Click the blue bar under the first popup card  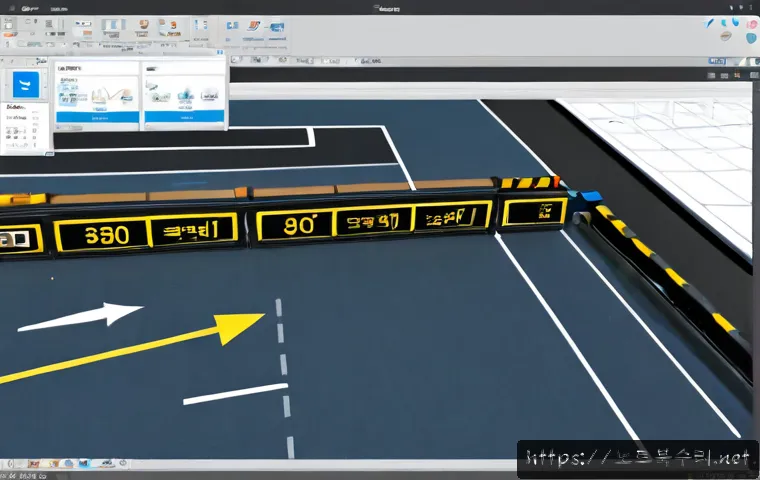pyautogui.click(x=97, y=117)
